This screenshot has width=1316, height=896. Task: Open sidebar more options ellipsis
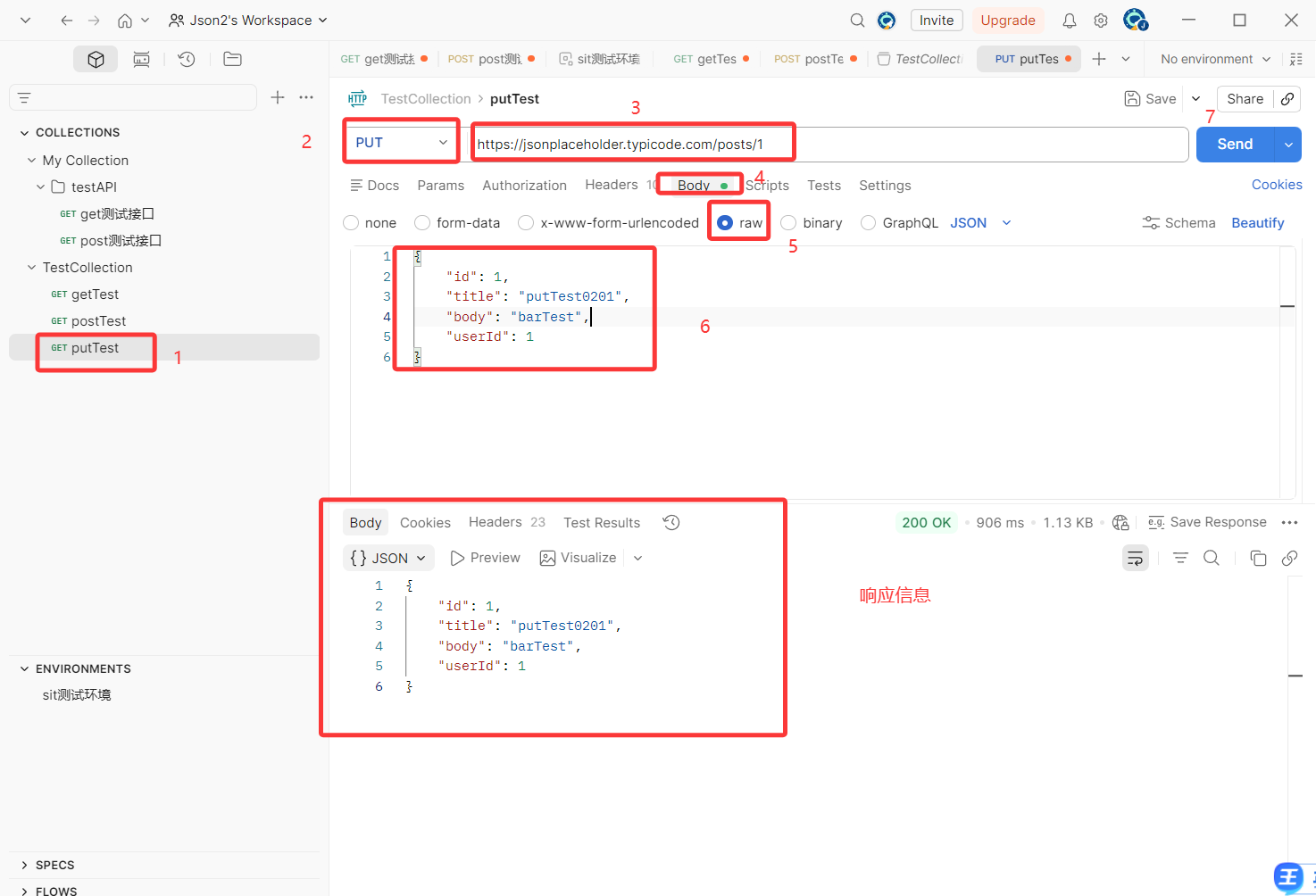(306, 97)
